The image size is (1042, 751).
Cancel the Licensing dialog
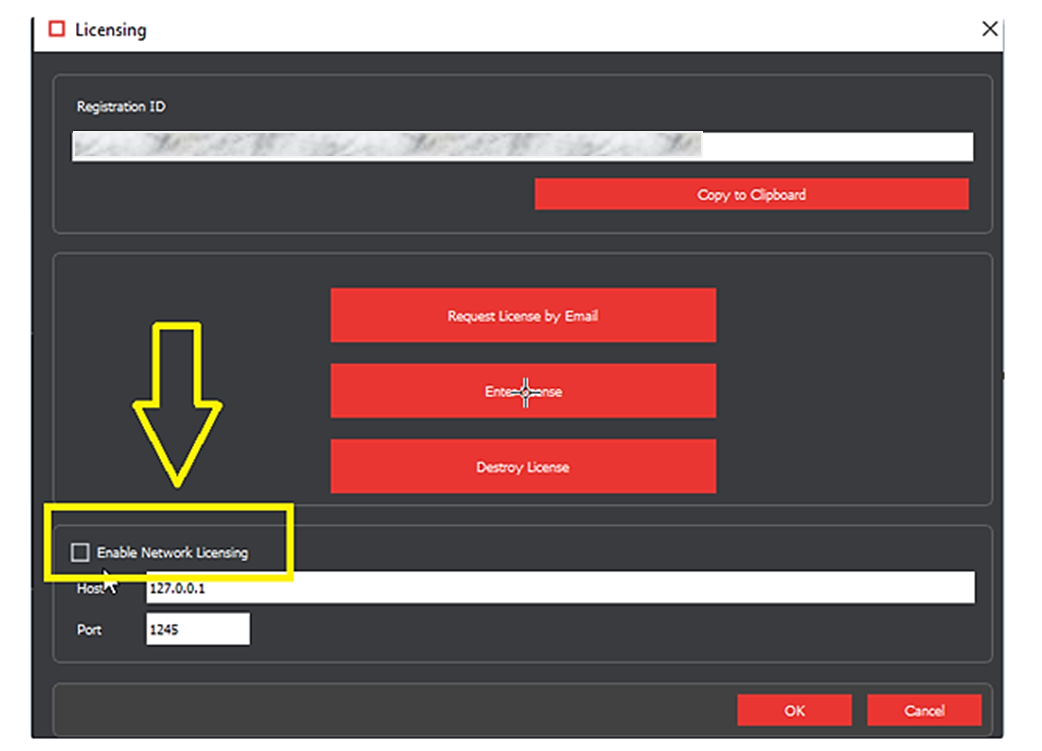pyautogui.click(x=924, y=710)
